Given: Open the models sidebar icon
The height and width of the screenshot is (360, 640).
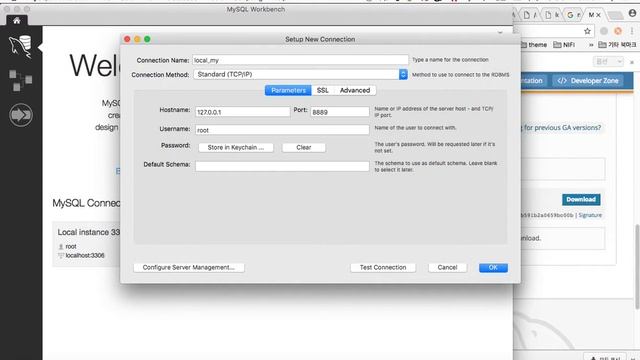Looking at the screenshot, I should point(20,80).
